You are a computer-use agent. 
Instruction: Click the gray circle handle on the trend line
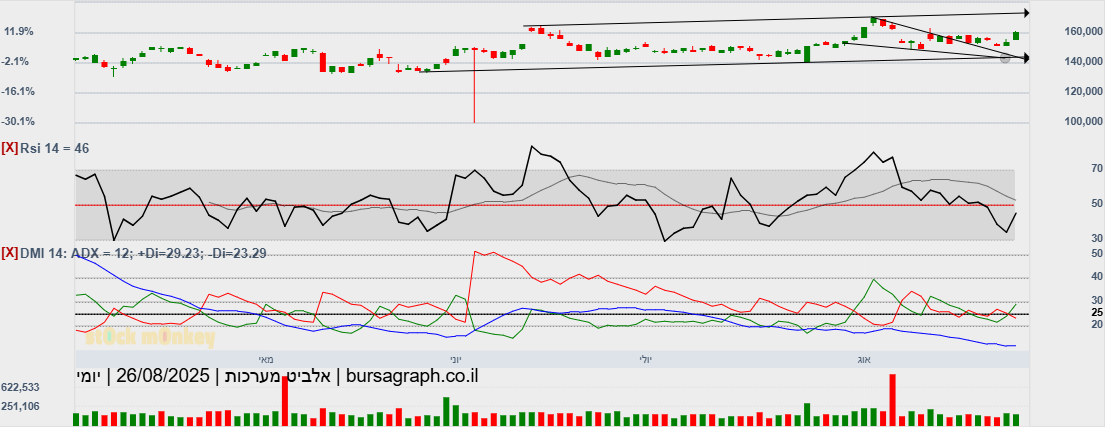[1005, 58]
